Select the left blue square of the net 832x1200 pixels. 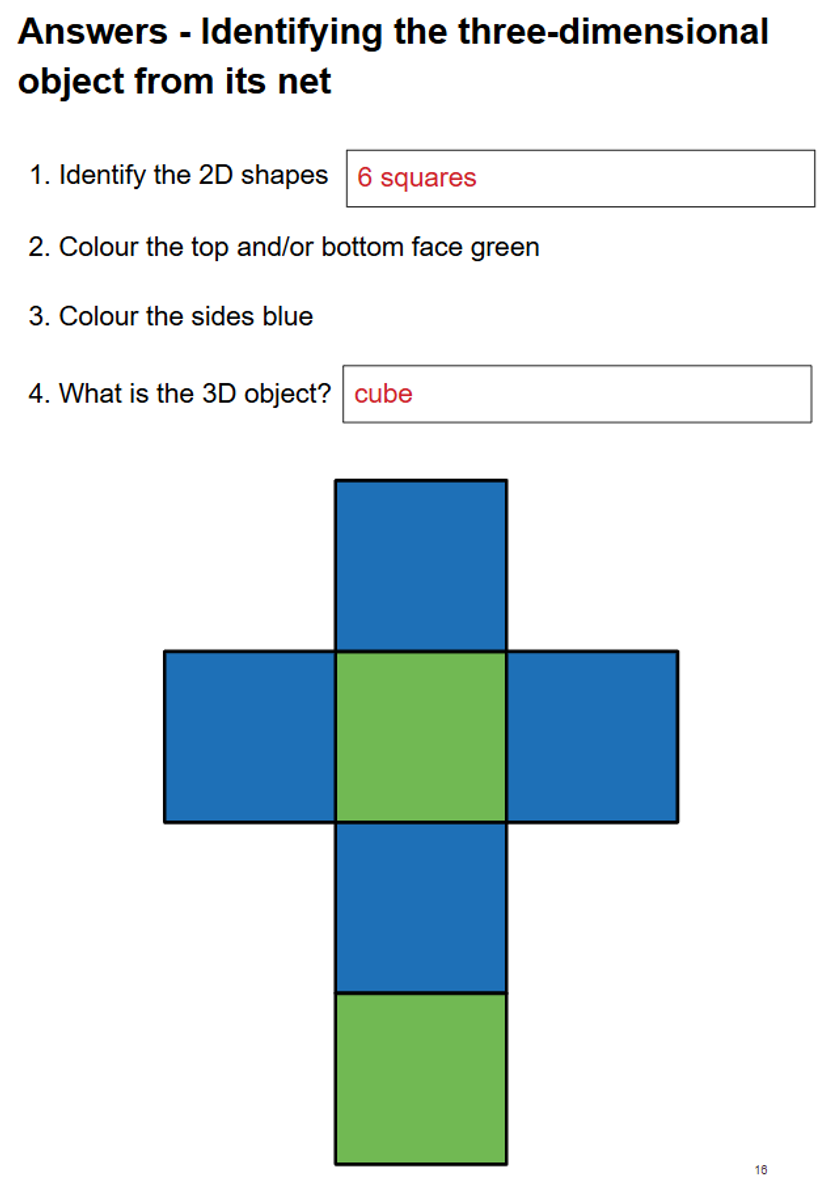[x=249, y=737]
